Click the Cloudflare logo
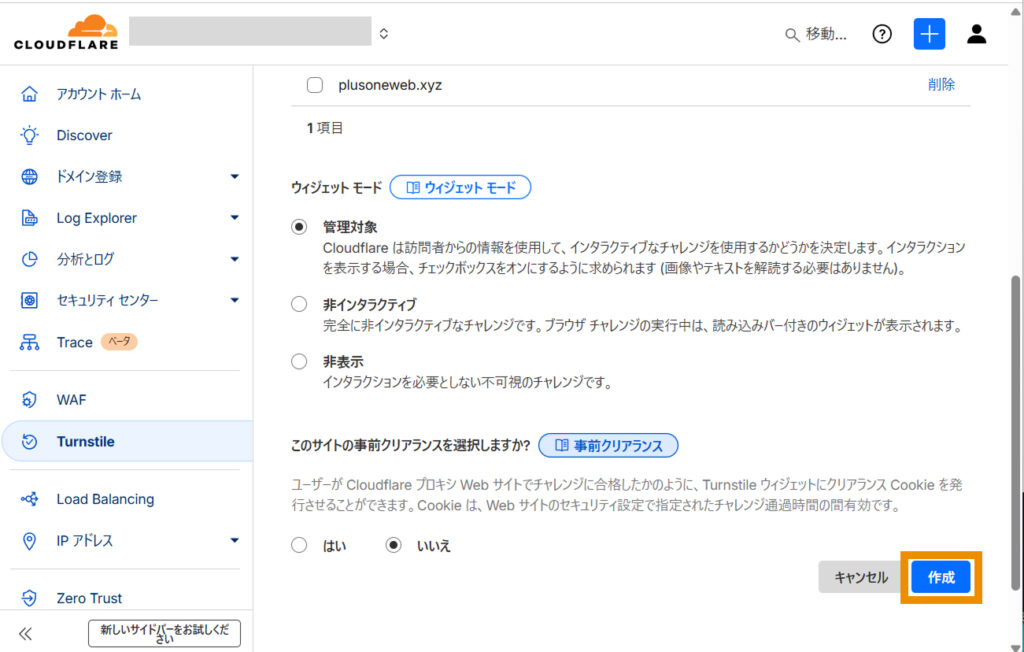This screenshot has height=652, width=1024. (66, 32)
